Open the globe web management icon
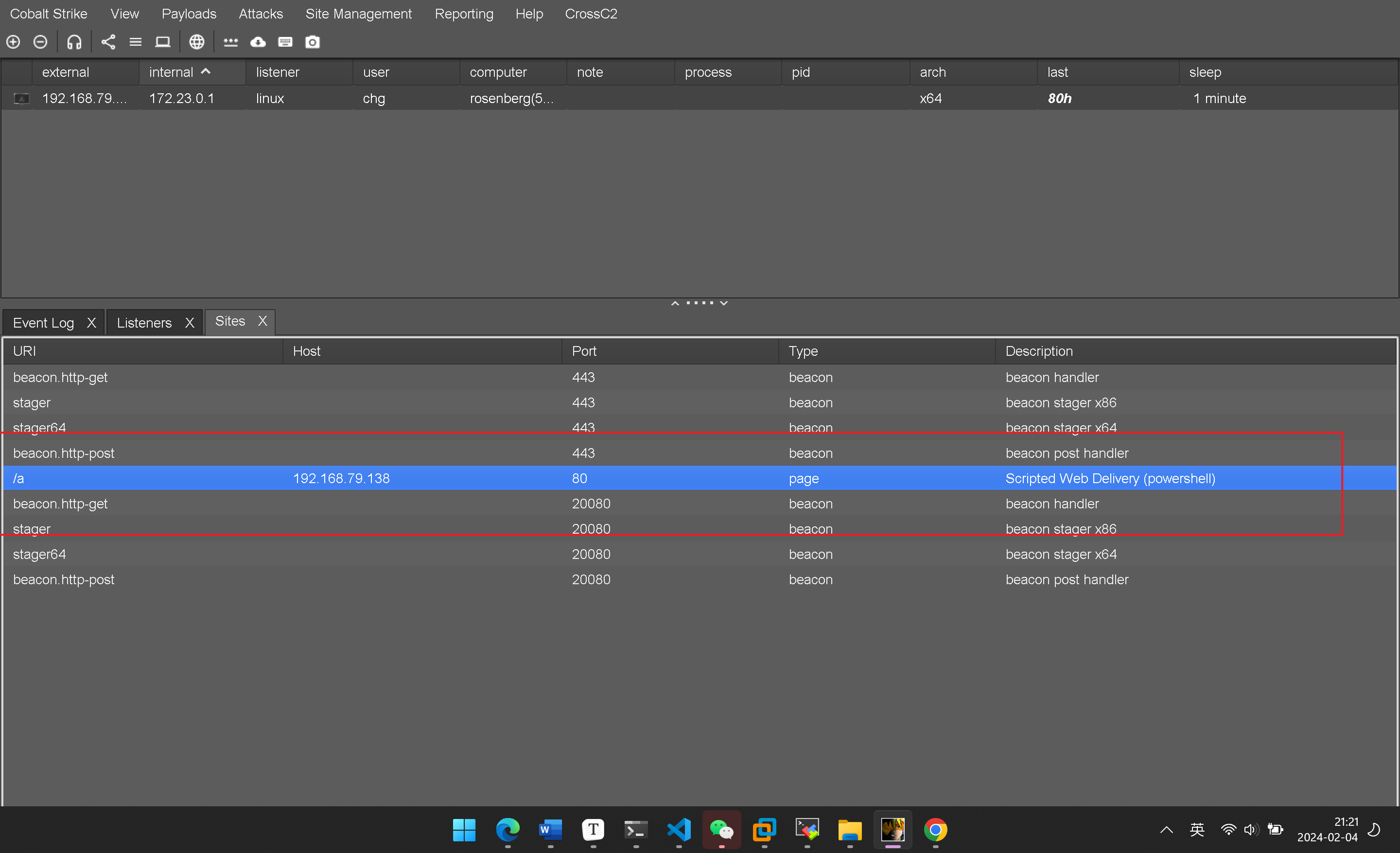The height and width of the screenshot is (853, 1400). (x=196, y=42)
